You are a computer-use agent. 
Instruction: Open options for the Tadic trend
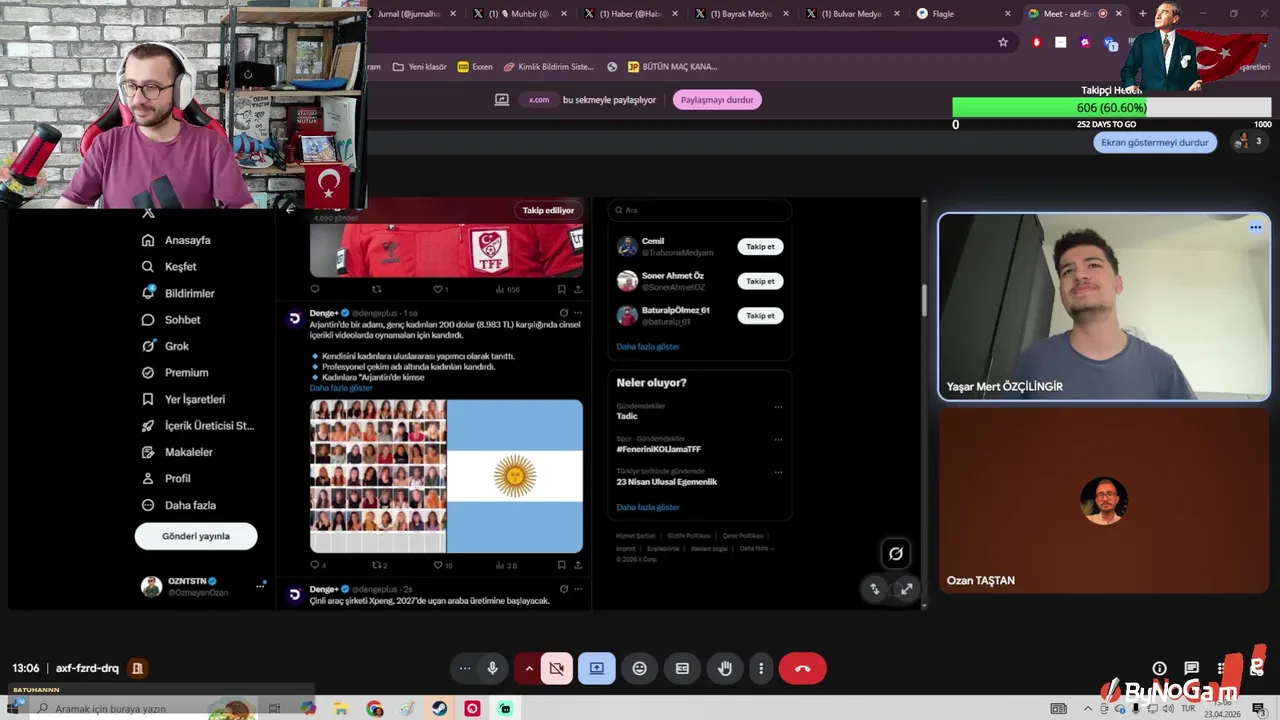[x=778, y=407]
